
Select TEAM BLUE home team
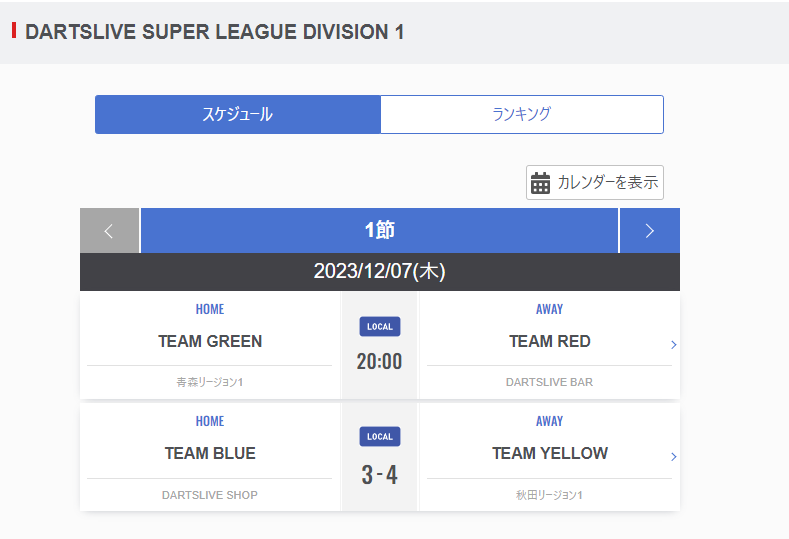tap(210, 453)
